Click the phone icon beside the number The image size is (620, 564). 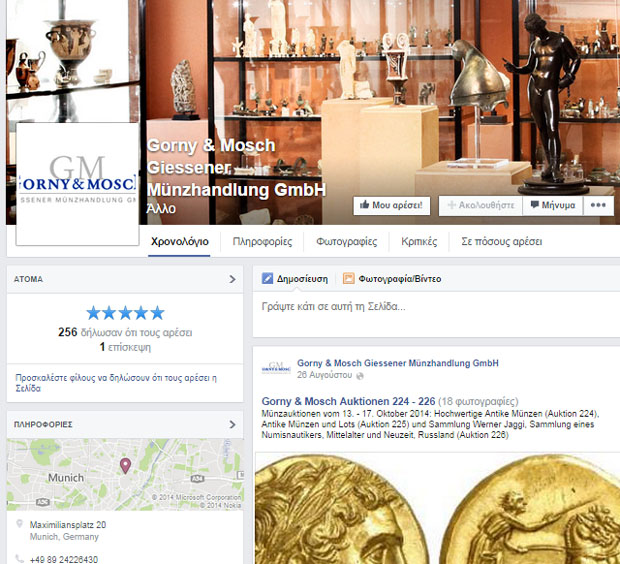coord(19,558)
